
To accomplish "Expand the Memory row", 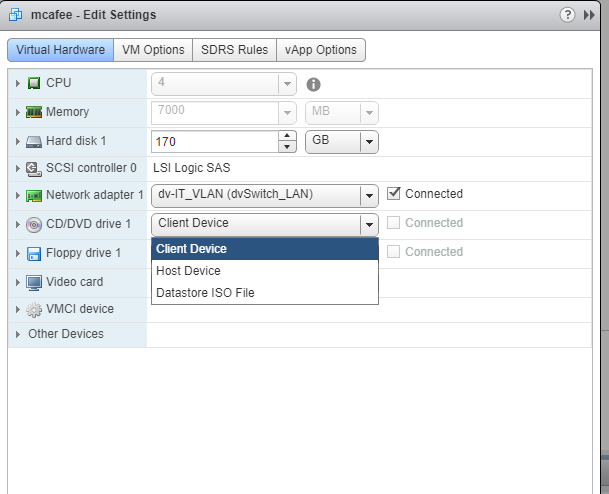I will point(17,112).
